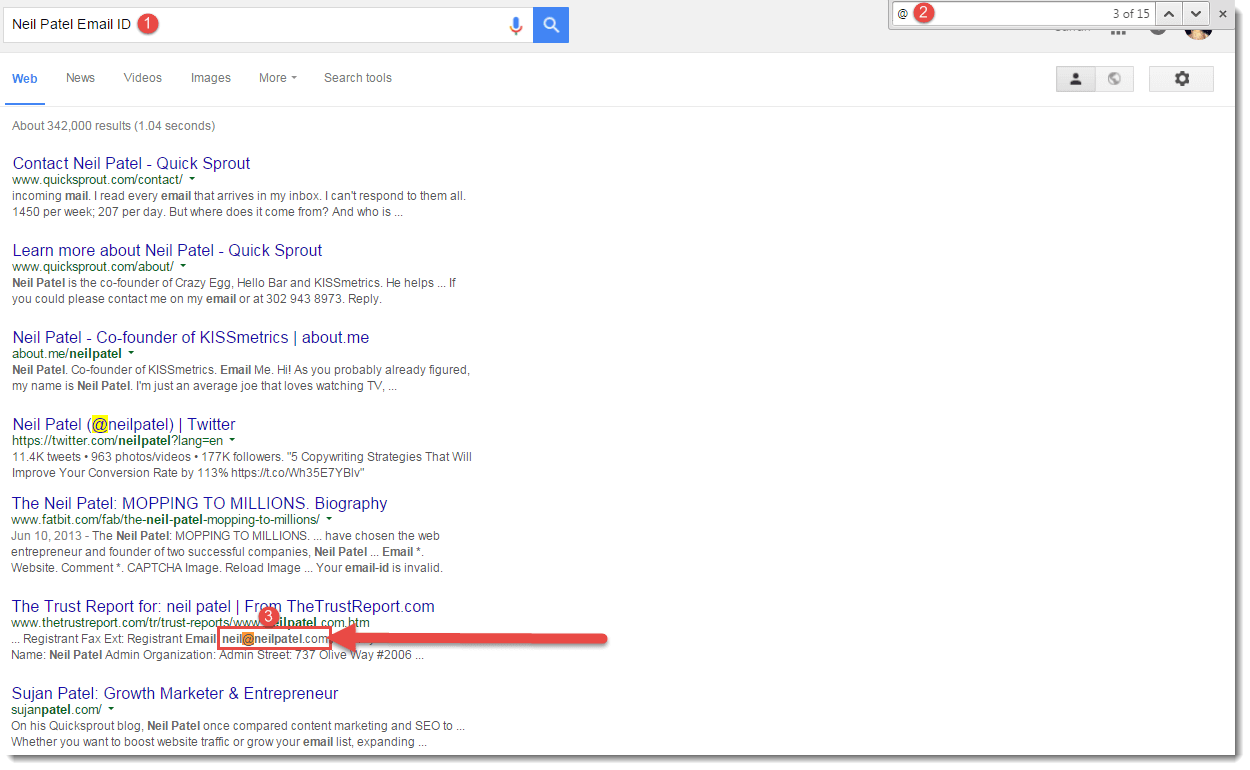Screen dimensions: 1250x770
Task: Open MOPPING TO MILLIONS Biography result
Action: point(199,503)
